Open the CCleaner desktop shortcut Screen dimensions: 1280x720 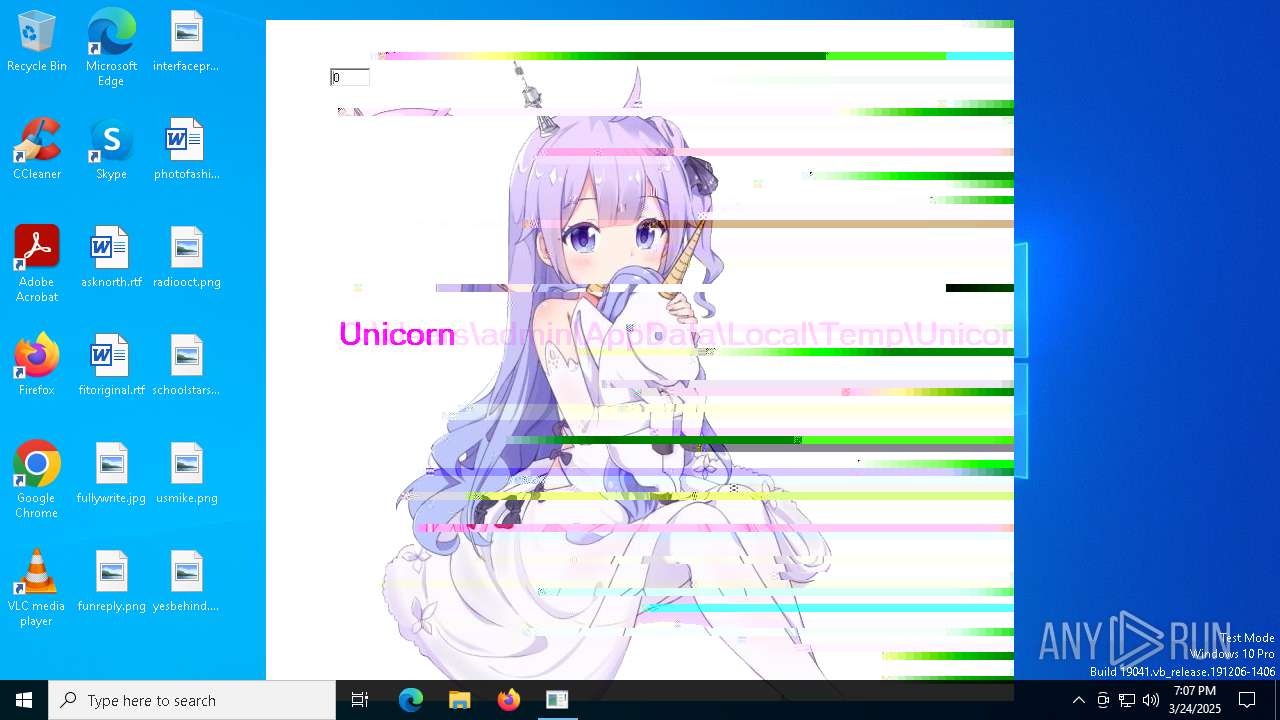pos(37,150)
